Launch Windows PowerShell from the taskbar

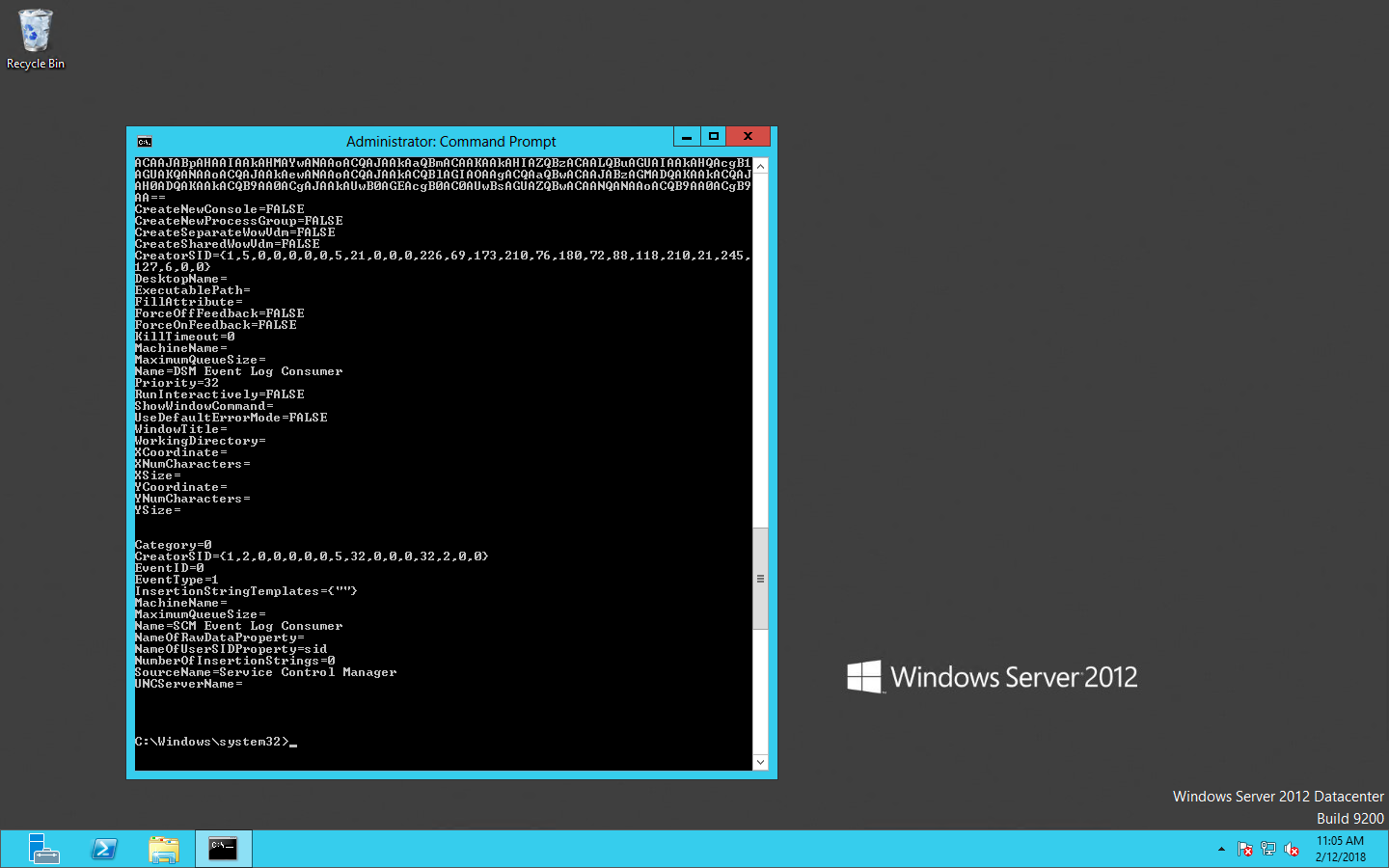104,849
